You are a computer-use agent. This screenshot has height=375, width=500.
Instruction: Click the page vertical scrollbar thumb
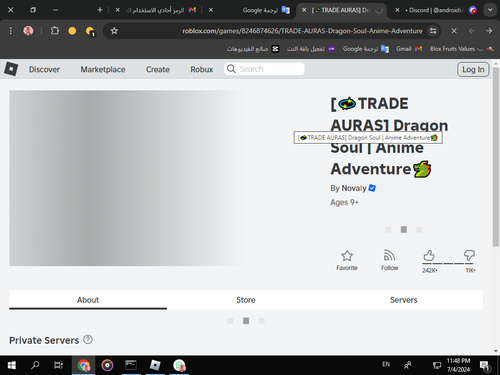point(496,157)
